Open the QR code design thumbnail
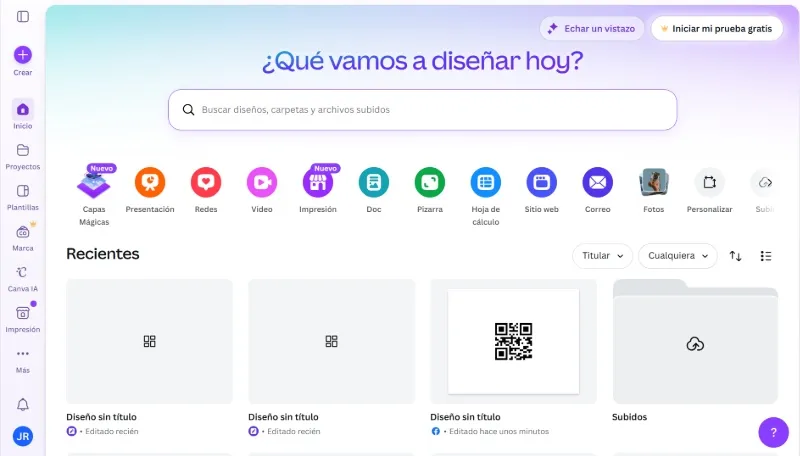This screenshot has height=456, width=800. [513, 341]
